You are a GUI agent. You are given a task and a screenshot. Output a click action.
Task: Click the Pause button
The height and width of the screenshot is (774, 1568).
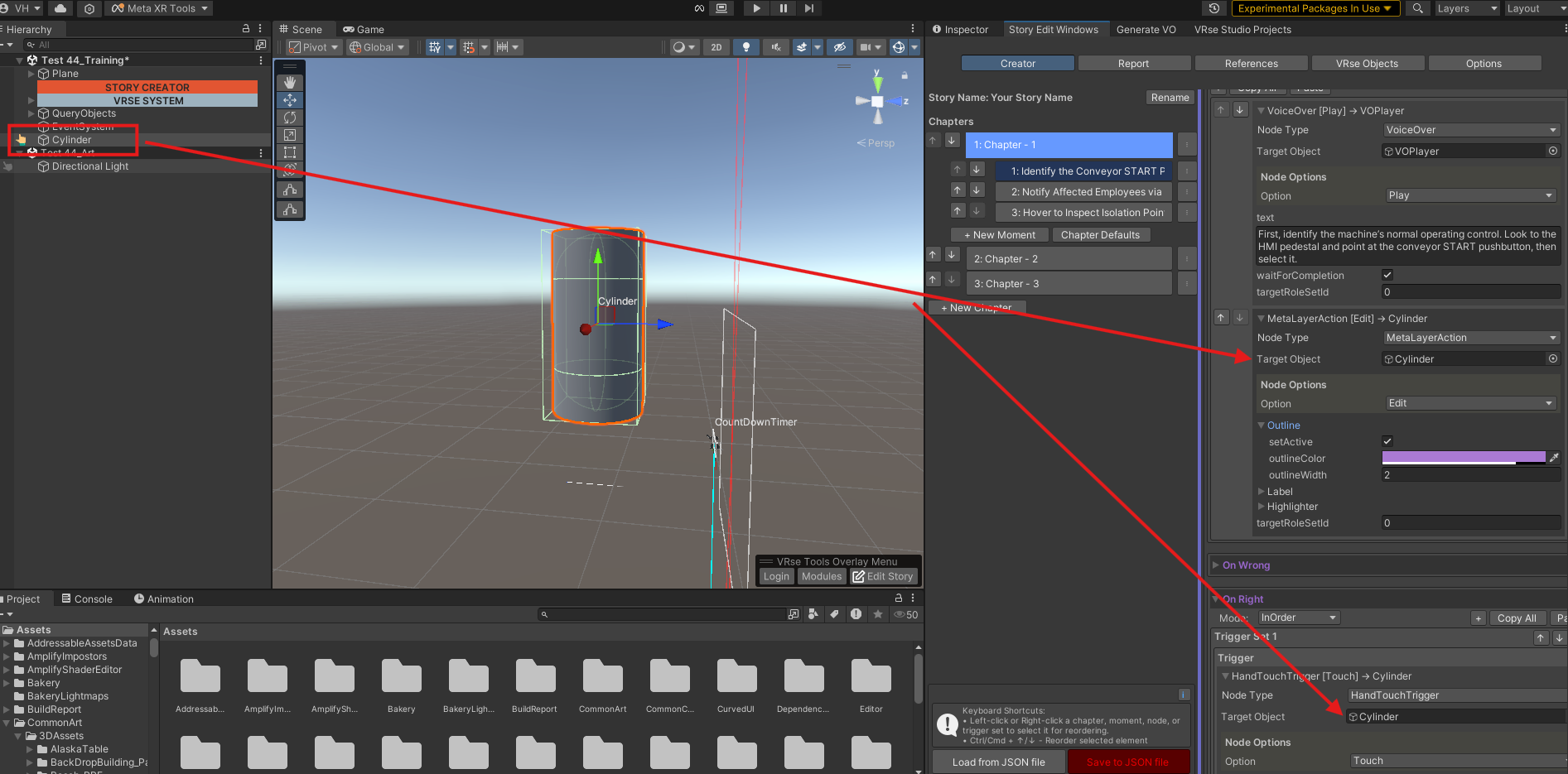coord(783,8)
